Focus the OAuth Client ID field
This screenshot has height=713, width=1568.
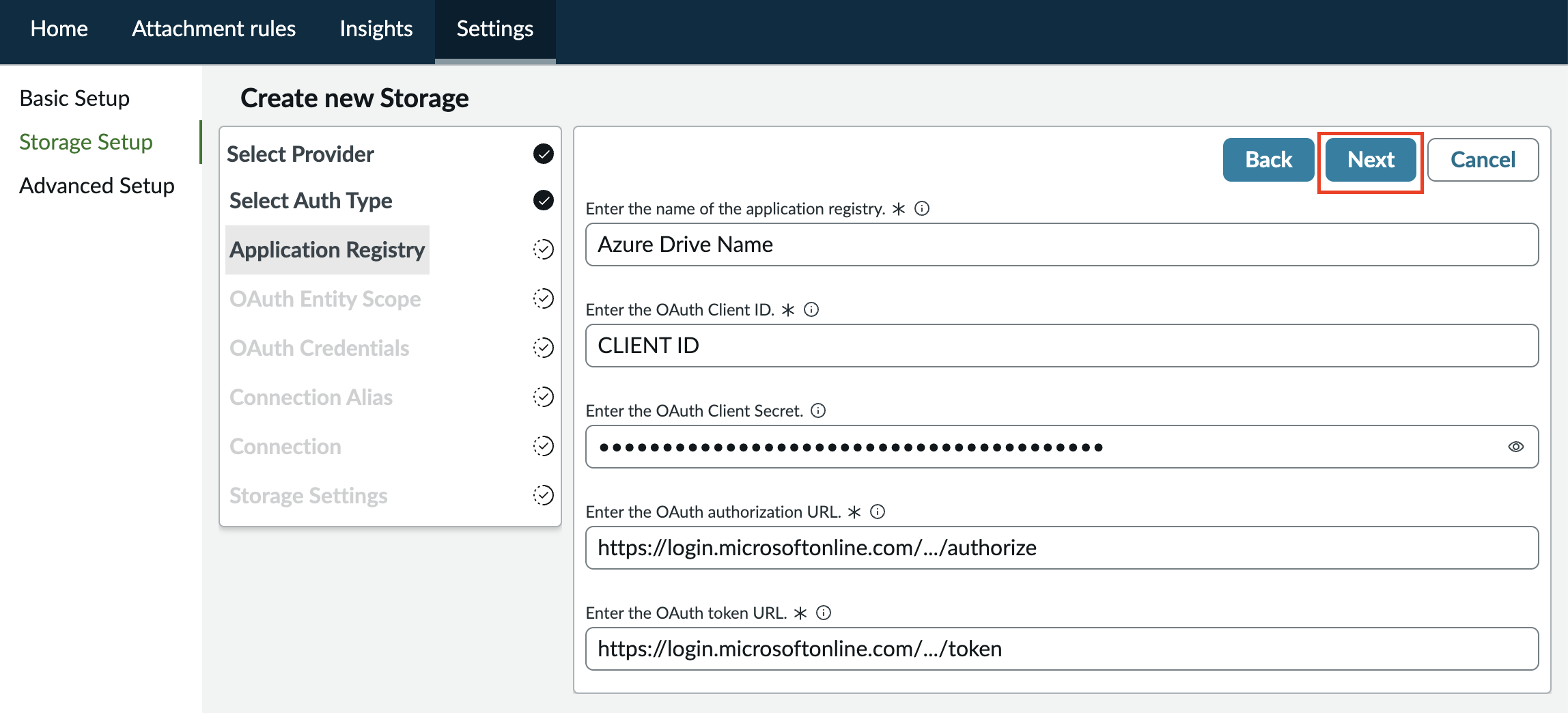(1062, 346)
